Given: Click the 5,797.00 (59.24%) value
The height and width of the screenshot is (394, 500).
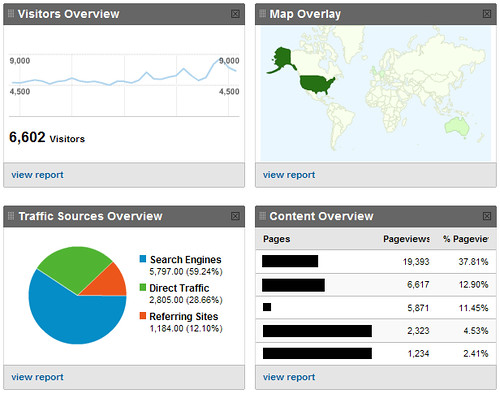Looking at the screenshot, I should [186, 271].
